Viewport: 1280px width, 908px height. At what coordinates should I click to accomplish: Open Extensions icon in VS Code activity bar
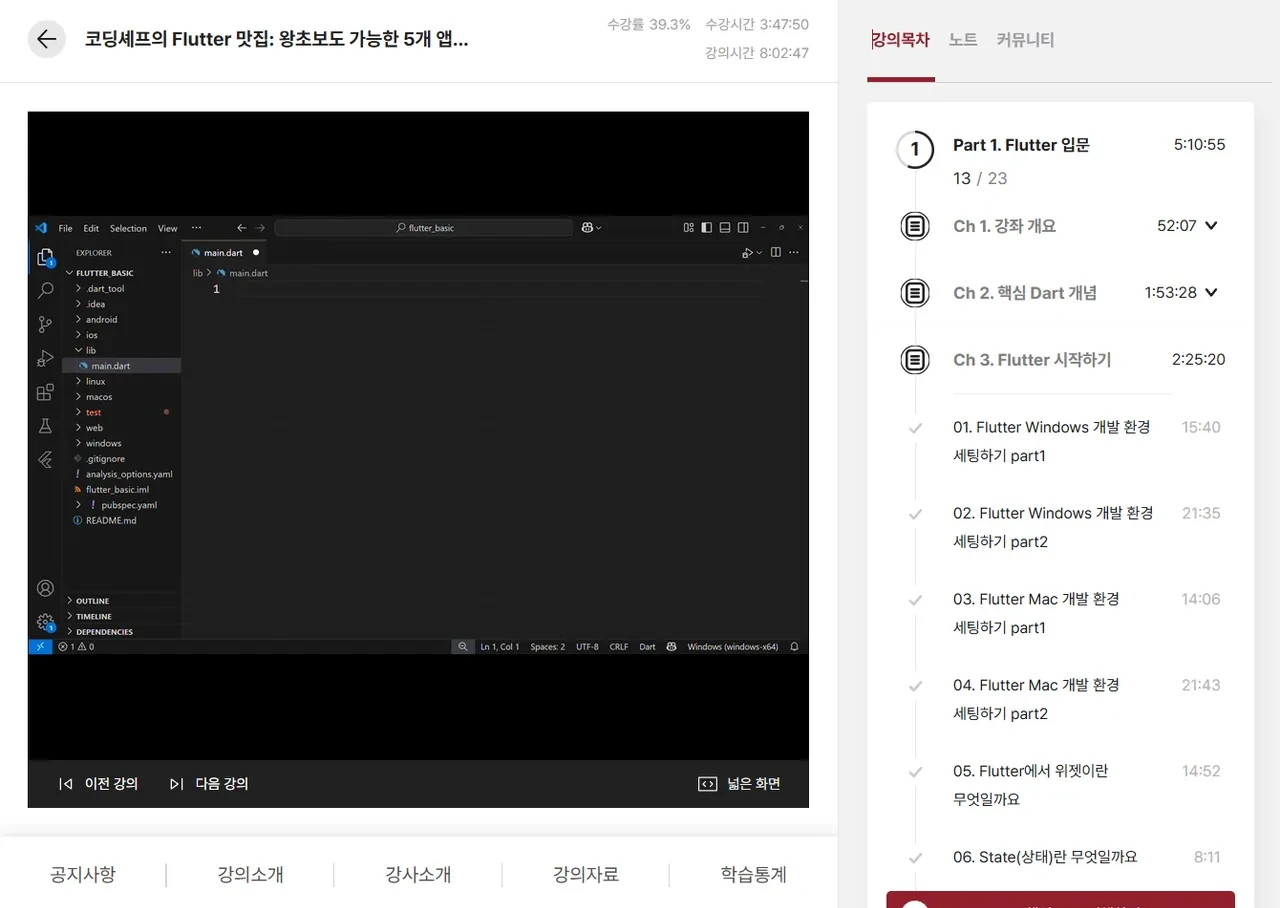(45, 392)
